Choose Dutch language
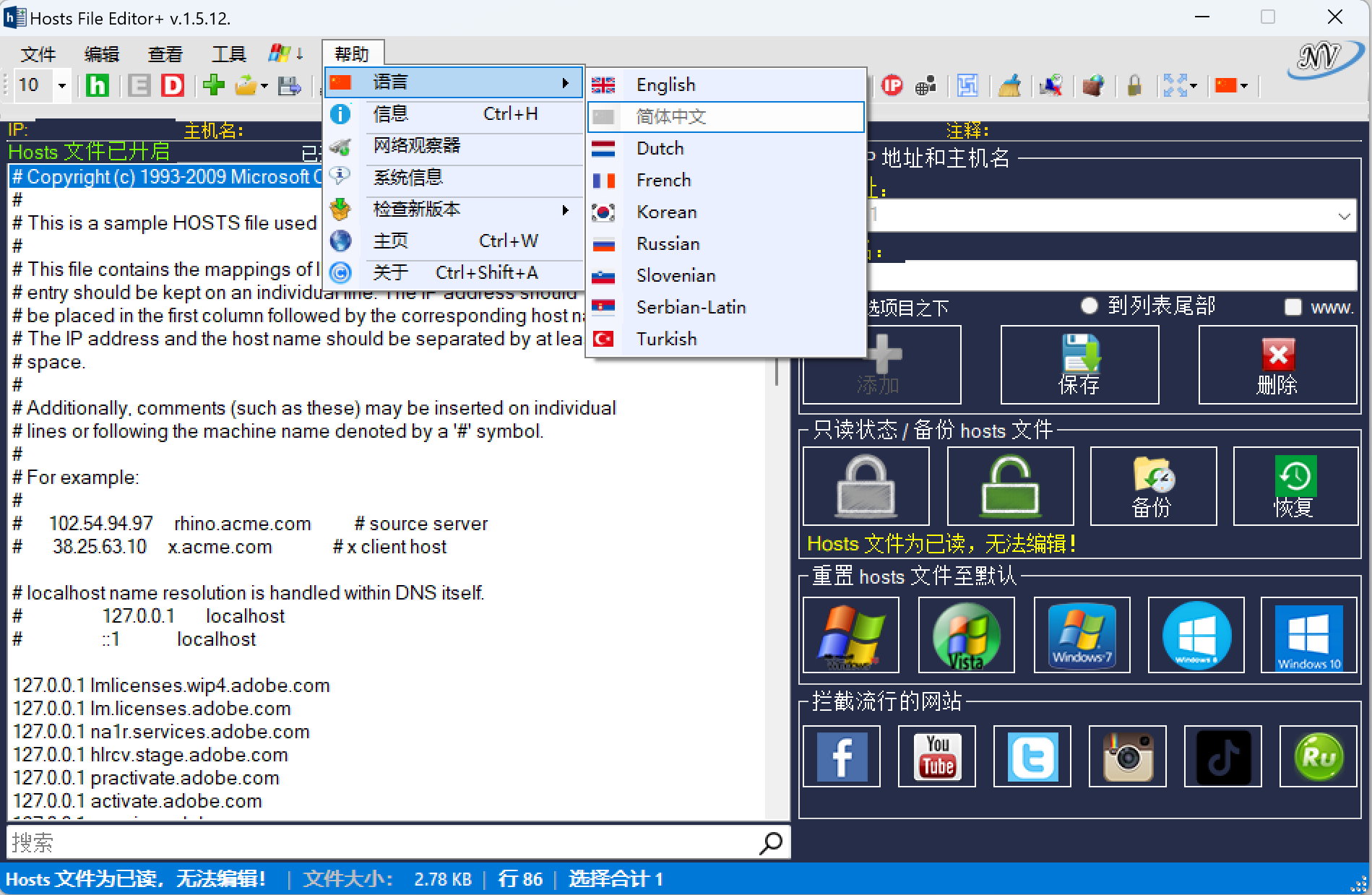1372x895 pixels. click(x=725, y=149)
